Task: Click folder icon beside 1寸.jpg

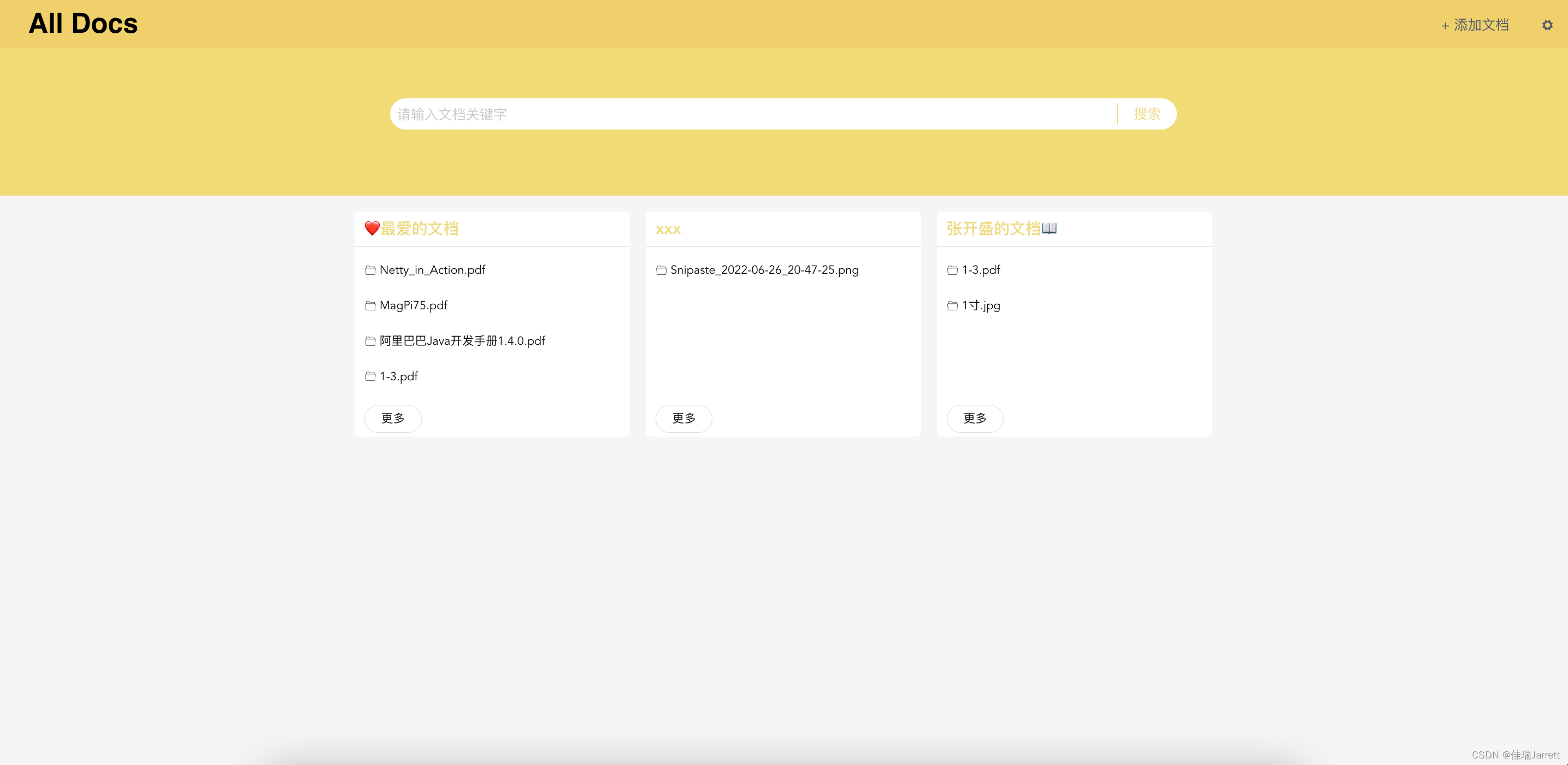Action: [952, 305]
